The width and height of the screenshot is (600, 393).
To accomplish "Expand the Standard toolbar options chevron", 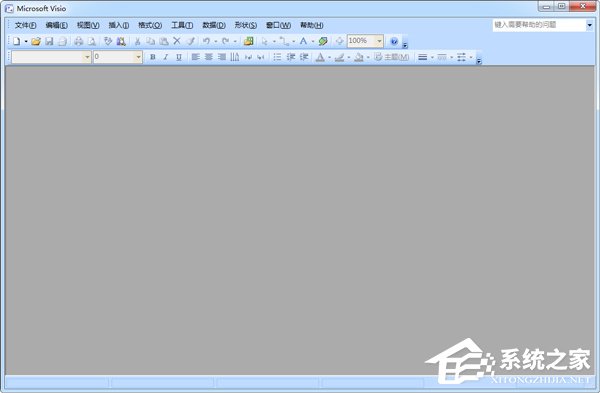I will click(405, 45).
